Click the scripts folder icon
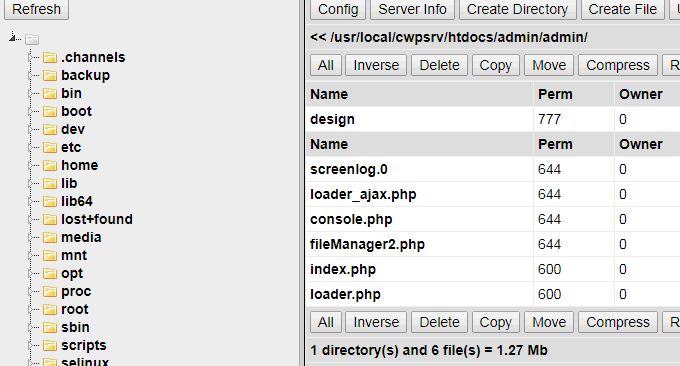Viewport: 680px width, 366px height. [x=50, y=345]
